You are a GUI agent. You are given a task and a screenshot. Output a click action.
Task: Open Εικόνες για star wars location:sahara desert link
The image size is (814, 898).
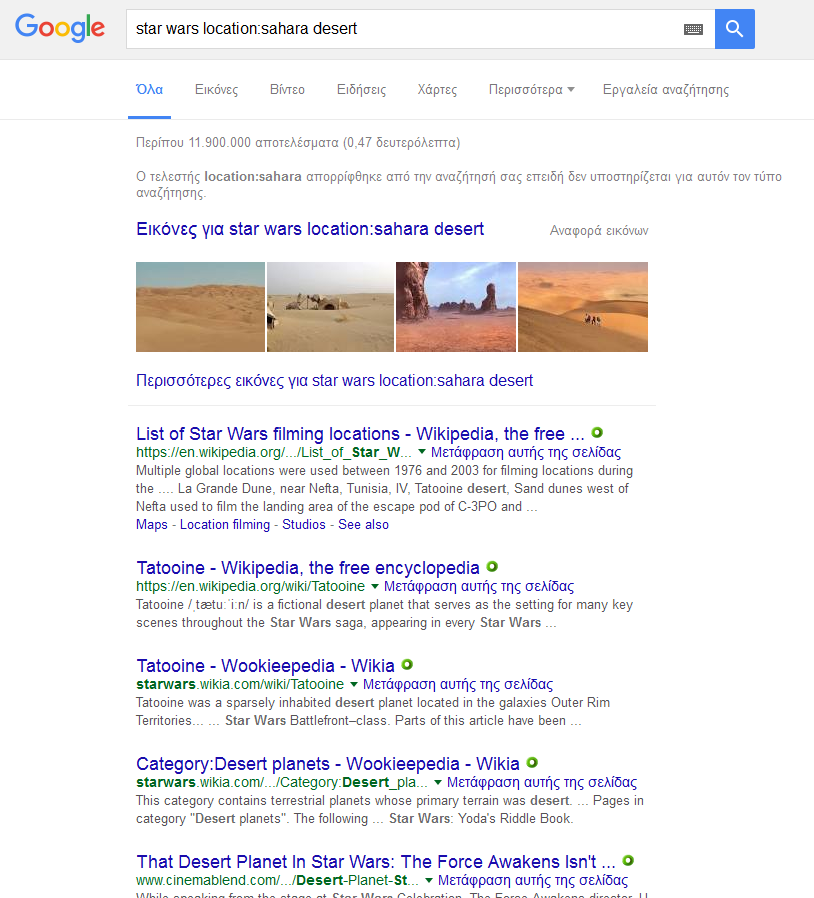310,229
